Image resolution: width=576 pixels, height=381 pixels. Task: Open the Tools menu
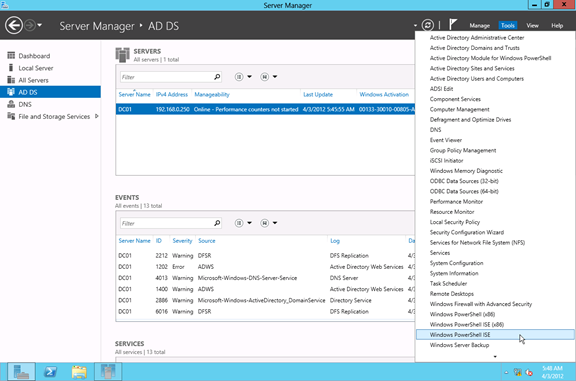click(508, 25)
